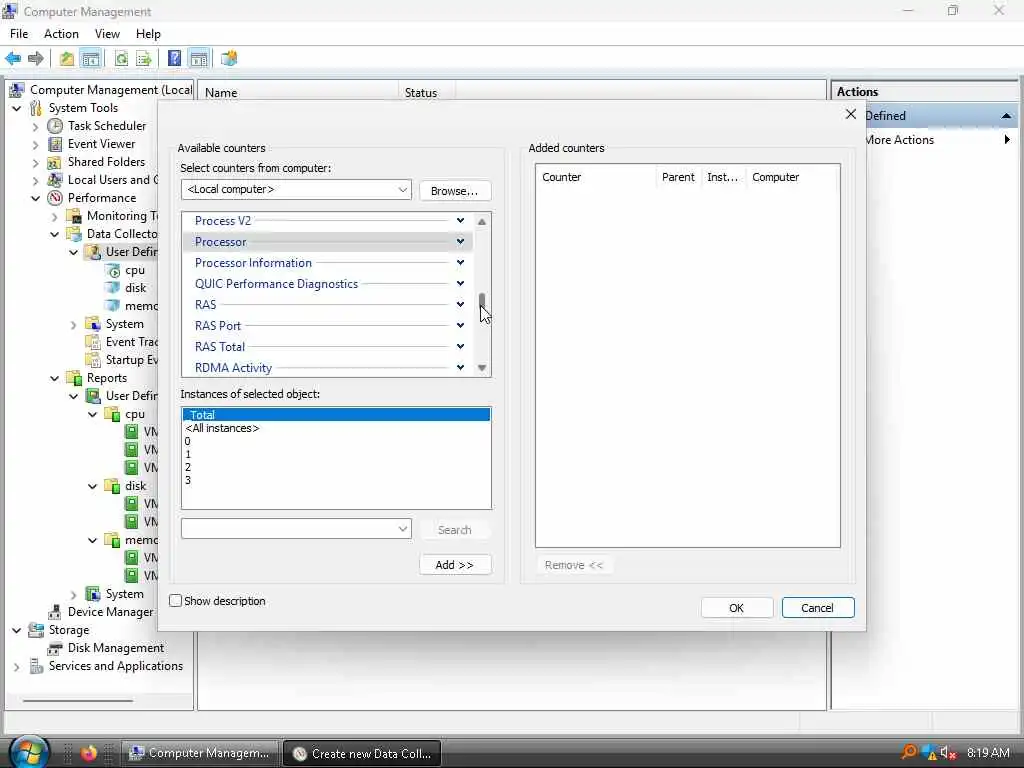This screenshot has width=1024, height=768.
Task: Click the Export List toolbar icon
Action: 144,59
